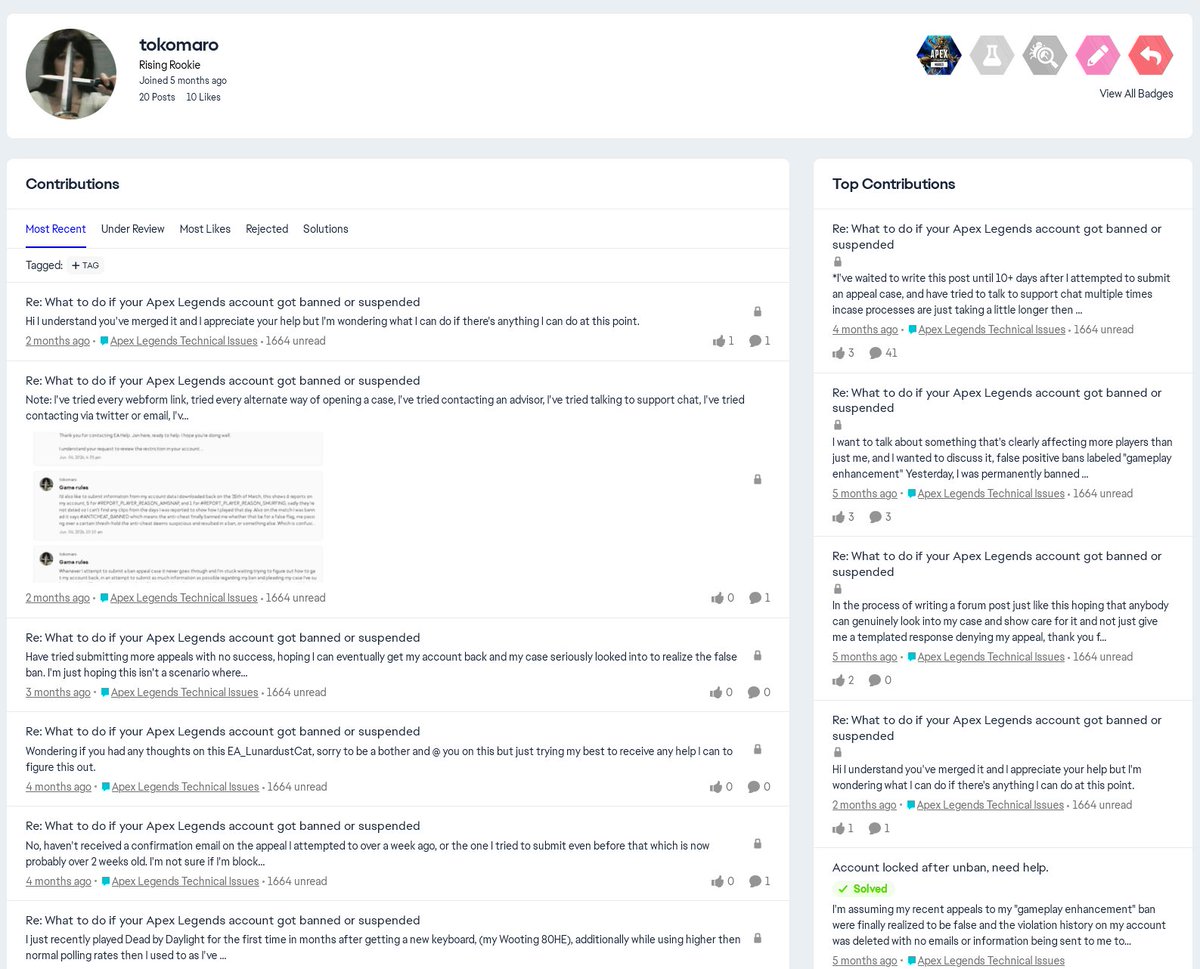
Task: Click lock icon beside the chat screenshot post
Action: point(757,480)
